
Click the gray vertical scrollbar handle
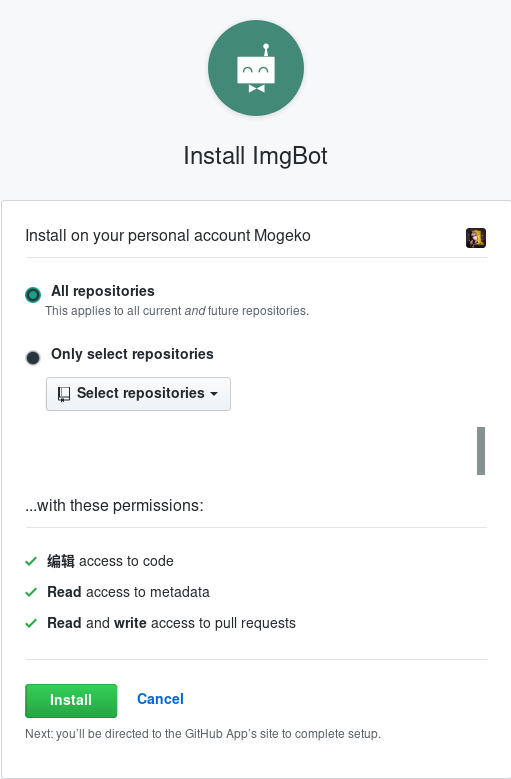pos(481,451)
